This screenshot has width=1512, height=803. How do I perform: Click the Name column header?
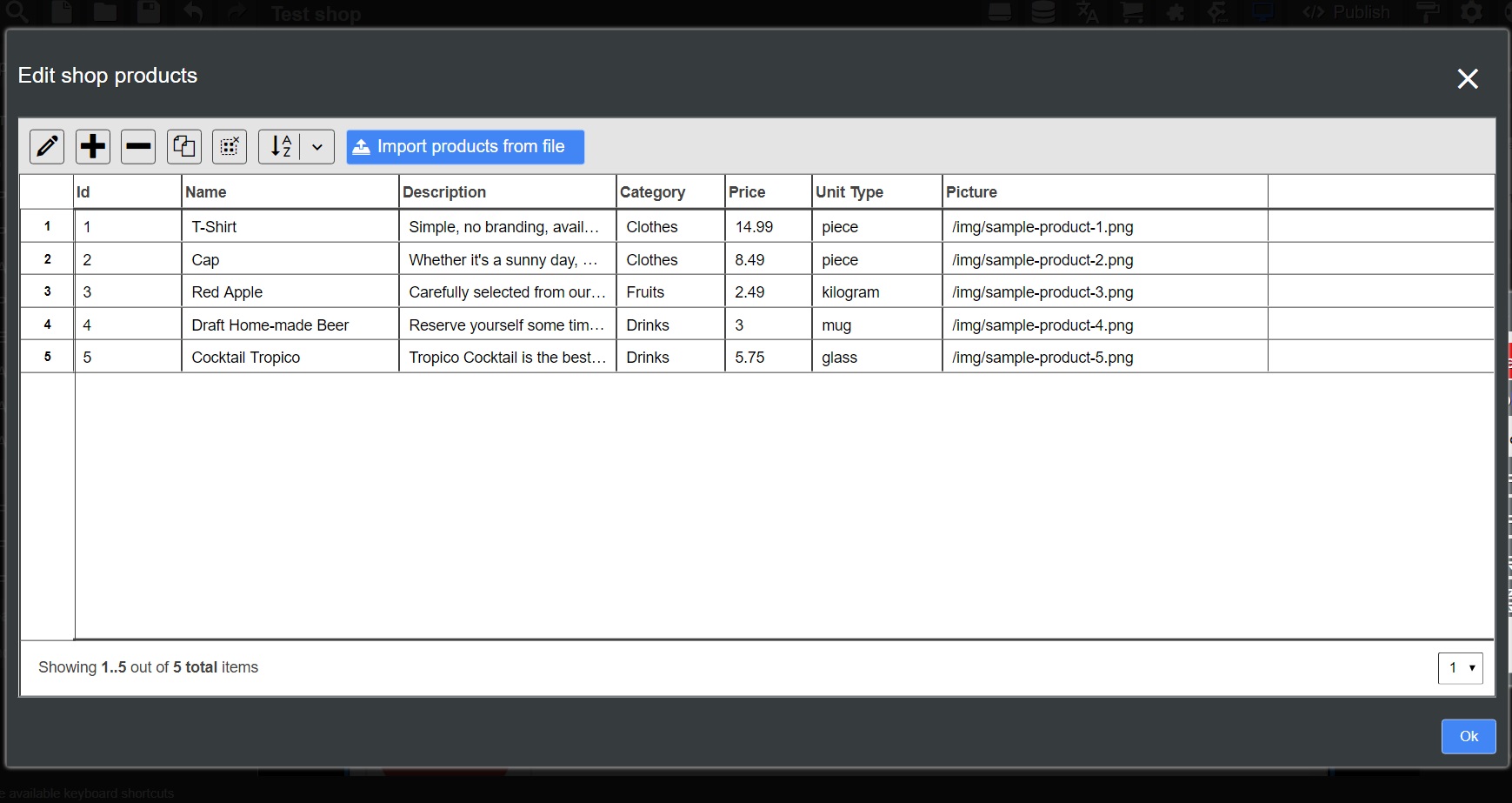[x=290, y=192]
